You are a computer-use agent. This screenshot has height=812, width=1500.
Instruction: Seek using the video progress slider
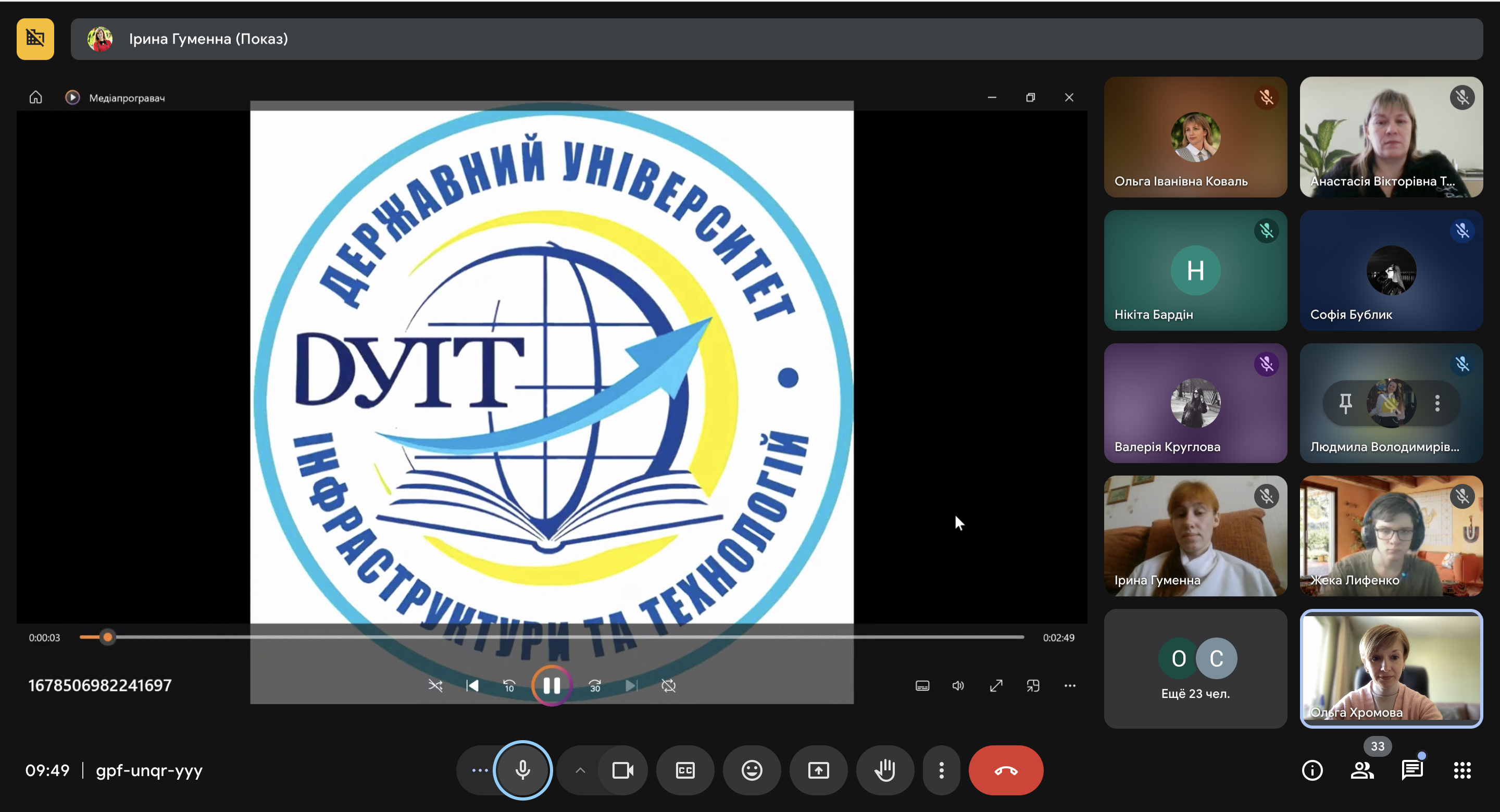552,637
